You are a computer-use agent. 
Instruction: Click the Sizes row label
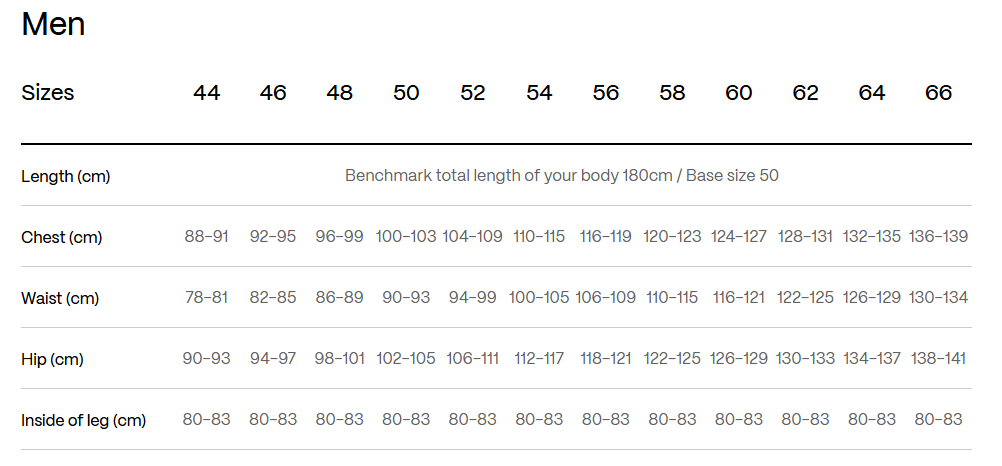point(47,93)
